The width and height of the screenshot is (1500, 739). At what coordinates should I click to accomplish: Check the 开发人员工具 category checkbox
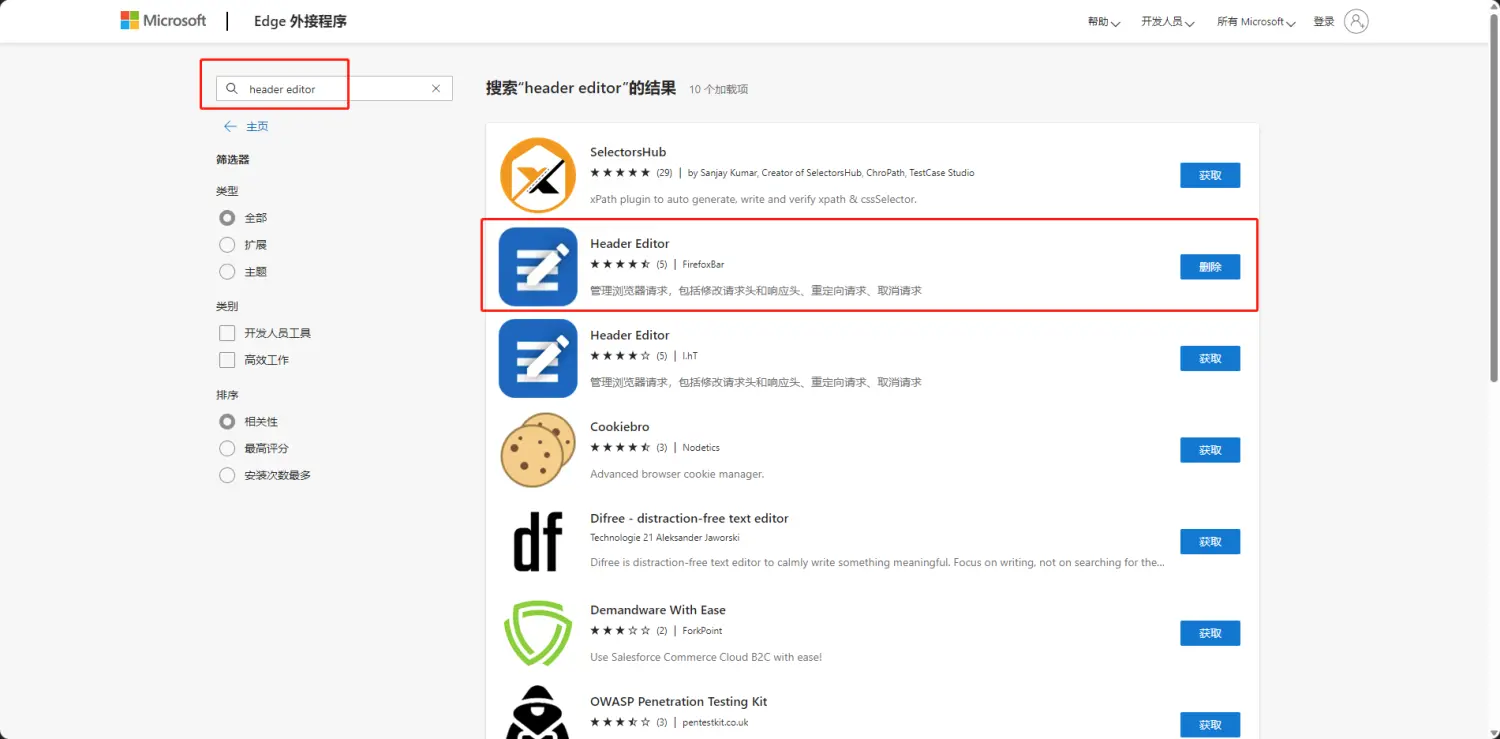tap(227, 333)
